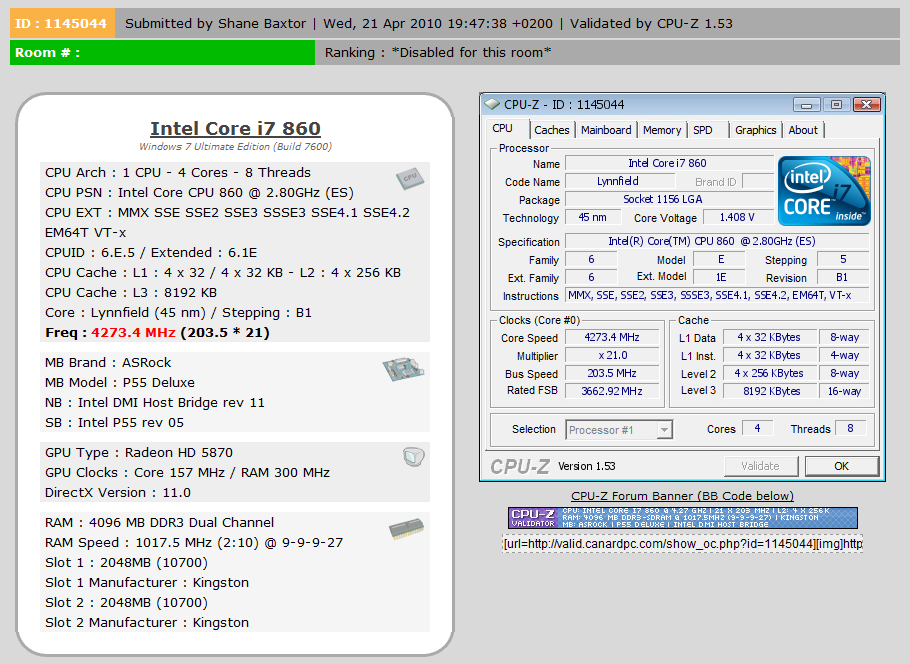Screen dimensions: 910x664
Task: Click the red 4273.4 MHz frequency value
Action: pos(133,333)
